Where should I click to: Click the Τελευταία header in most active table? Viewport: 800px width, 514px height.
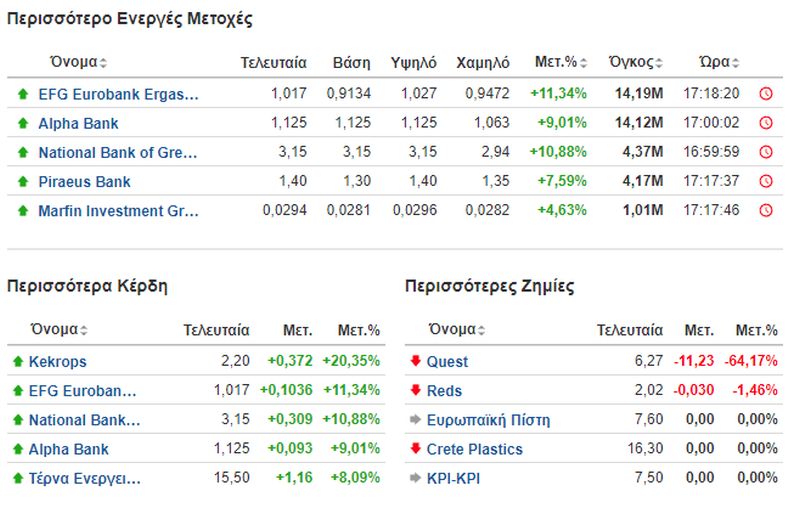pos(273,63)
